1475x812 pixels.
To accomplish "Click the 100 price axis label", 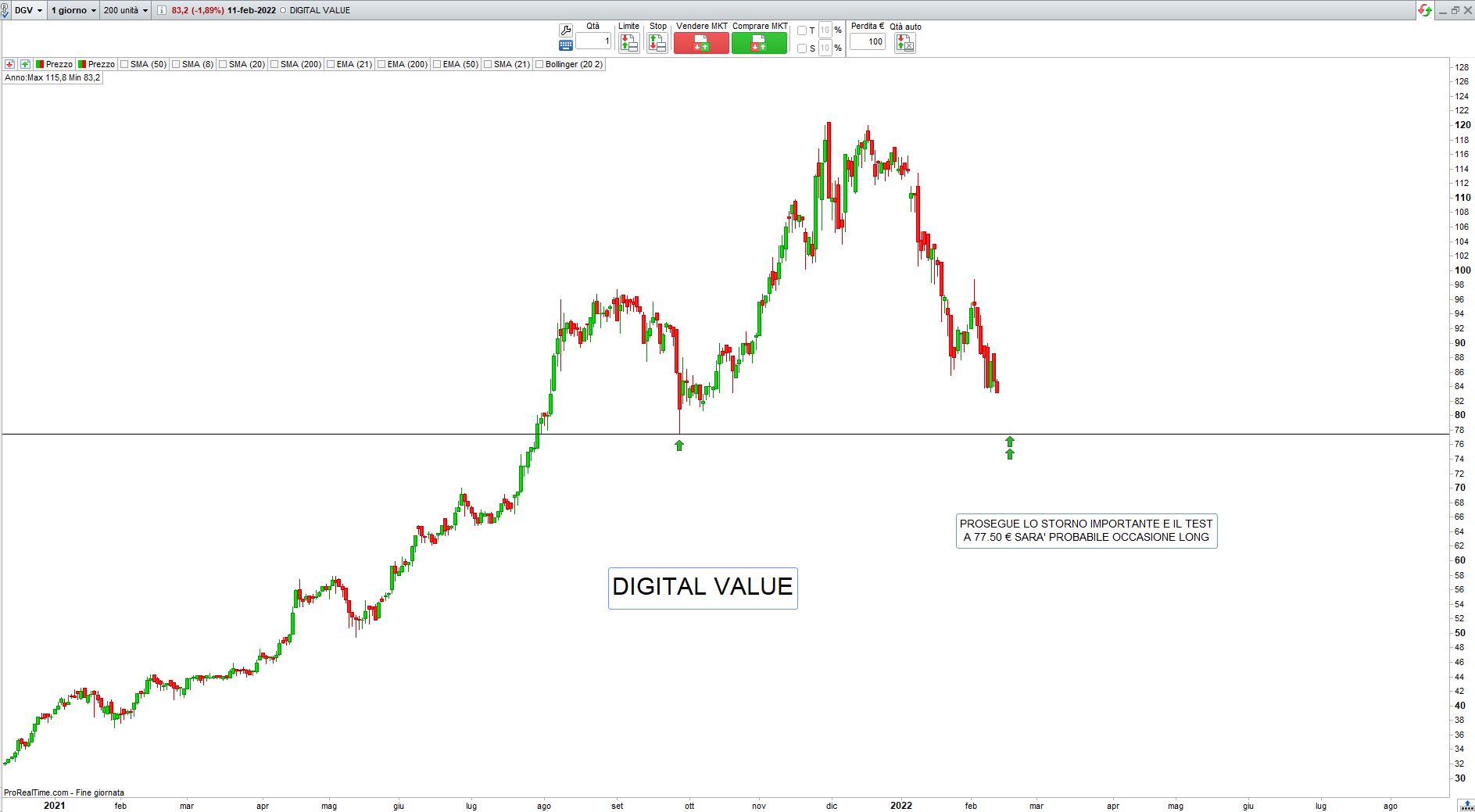I will (1462, 270).
